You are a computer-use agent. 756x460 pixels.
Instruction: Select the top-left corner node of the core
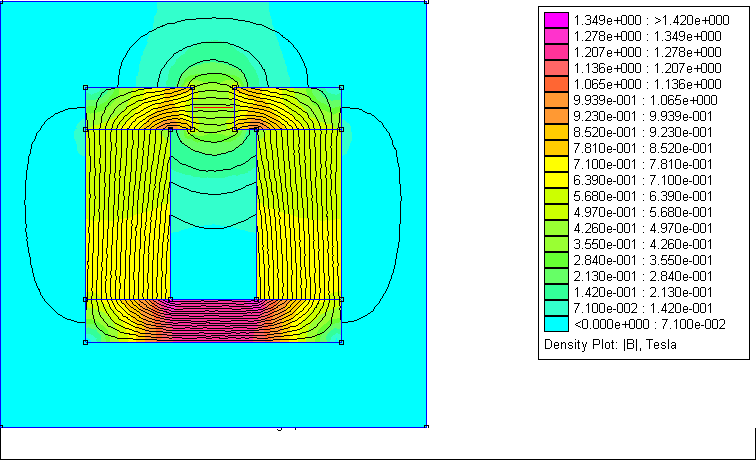[85, 88]
